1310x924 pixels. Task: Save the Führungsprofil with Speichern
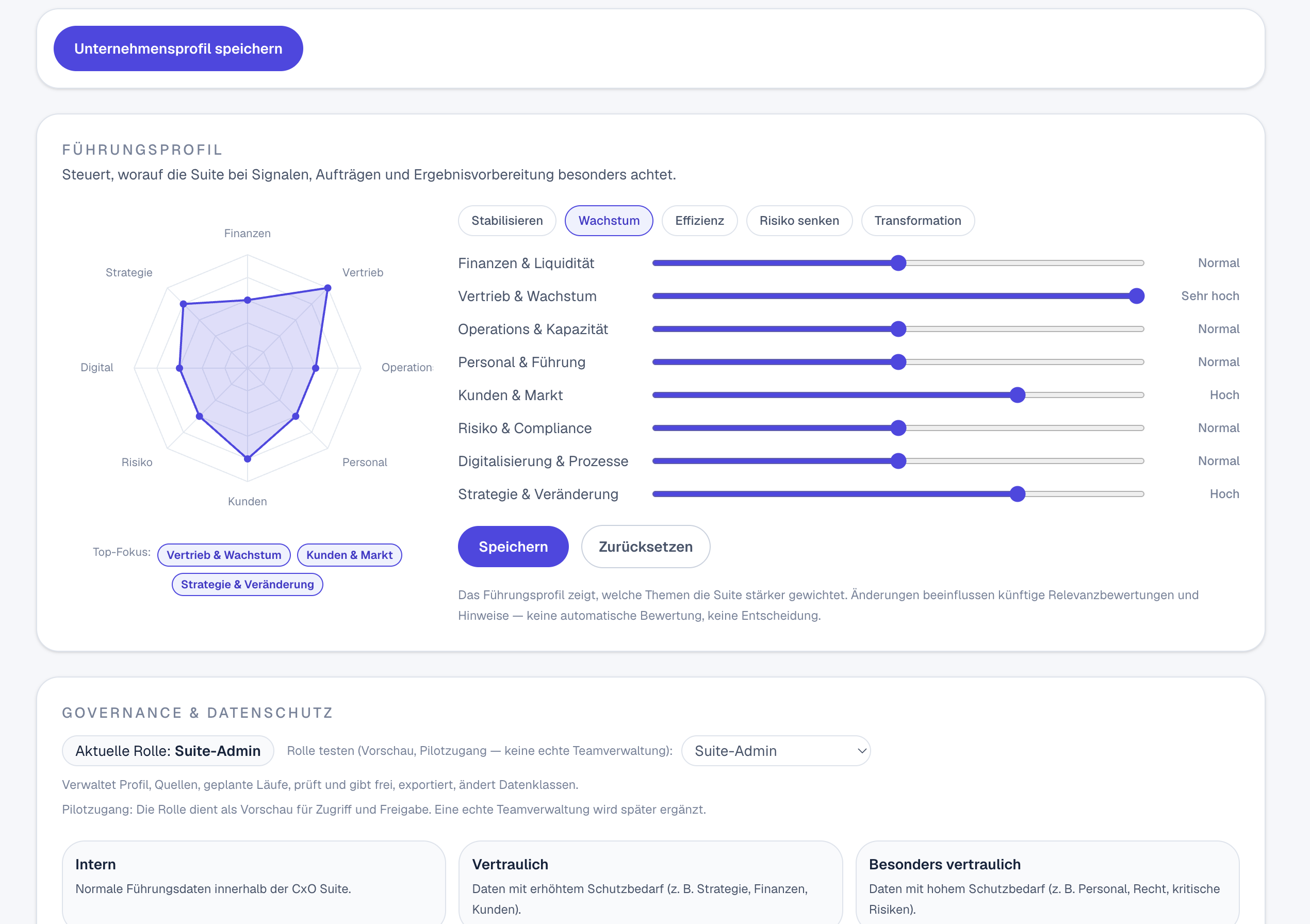[x=513, y=547]
